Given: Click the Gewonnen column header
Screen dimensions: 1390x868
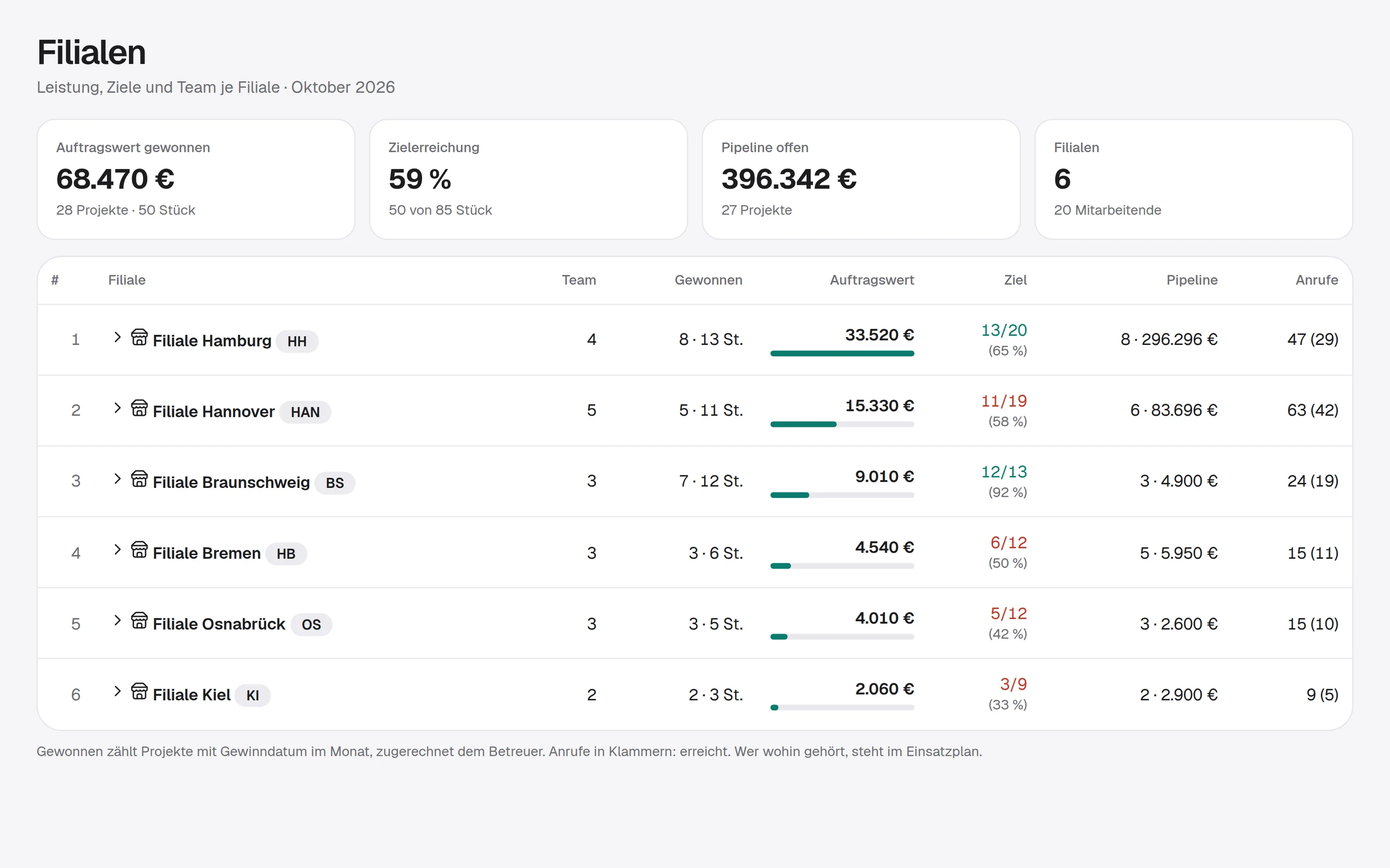Looking at the screenshot, I should pos(708,280).
